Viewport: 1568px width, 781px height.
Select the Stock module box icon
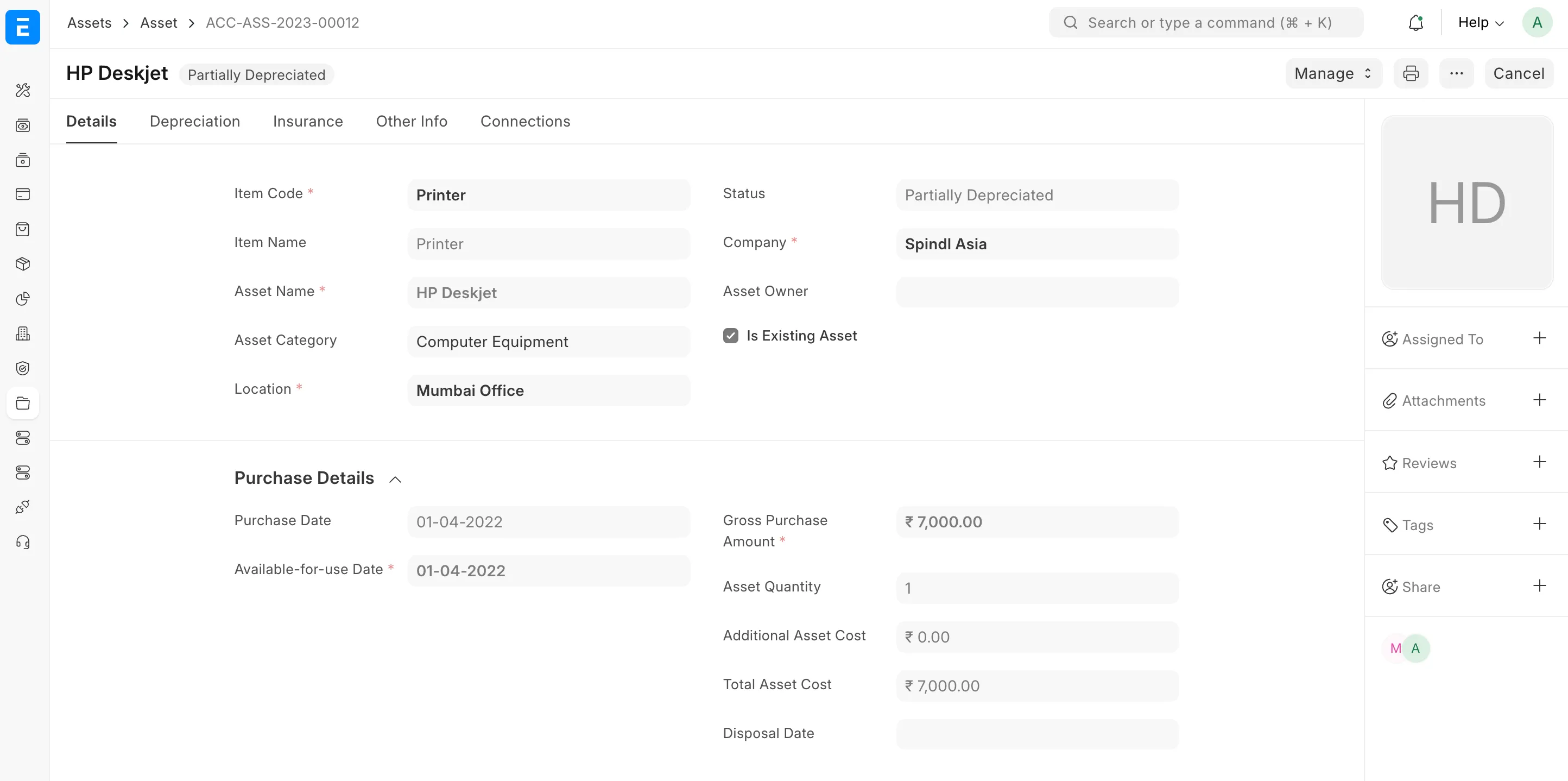tap(22, 263)
